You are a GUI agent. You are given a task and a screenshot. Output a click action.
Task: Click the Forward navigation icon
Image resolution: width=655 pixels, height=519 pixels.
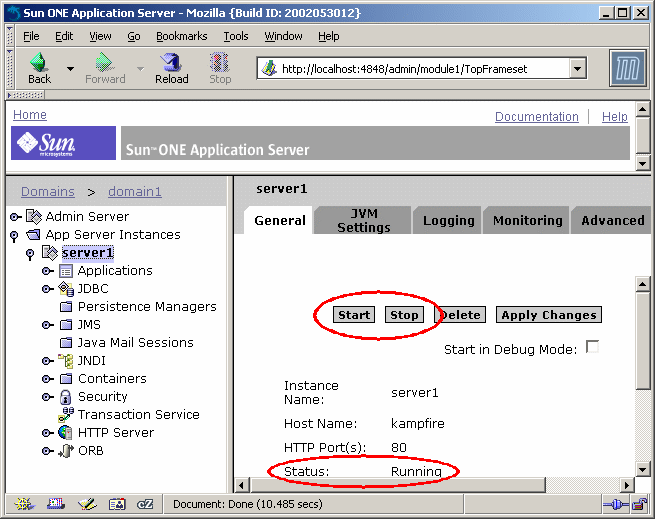click(104, 62)
